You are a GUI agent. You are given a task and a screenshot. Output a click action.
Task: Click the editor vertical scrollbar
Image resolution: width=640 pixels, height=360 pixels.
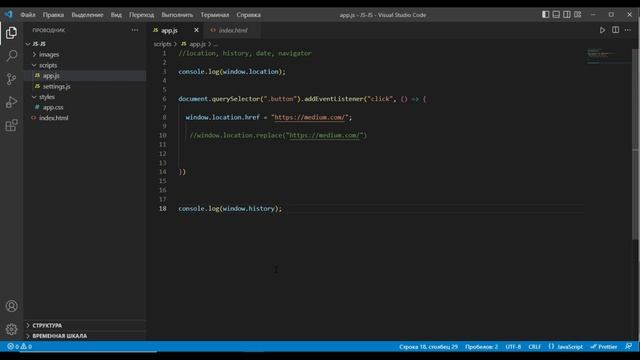(x=635, y=143)
